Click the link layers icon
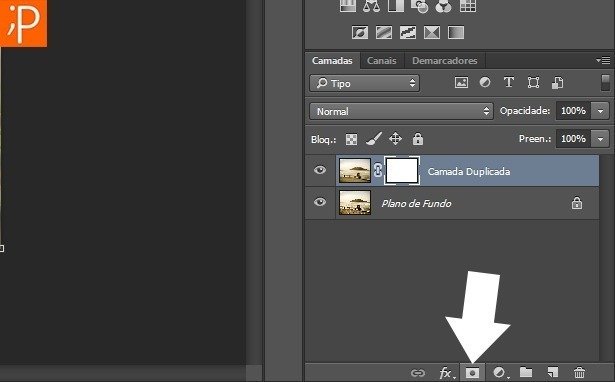Image resolution: width=615 pixels, height=382 pixels. pyautogui.click(x=418, y=373)
